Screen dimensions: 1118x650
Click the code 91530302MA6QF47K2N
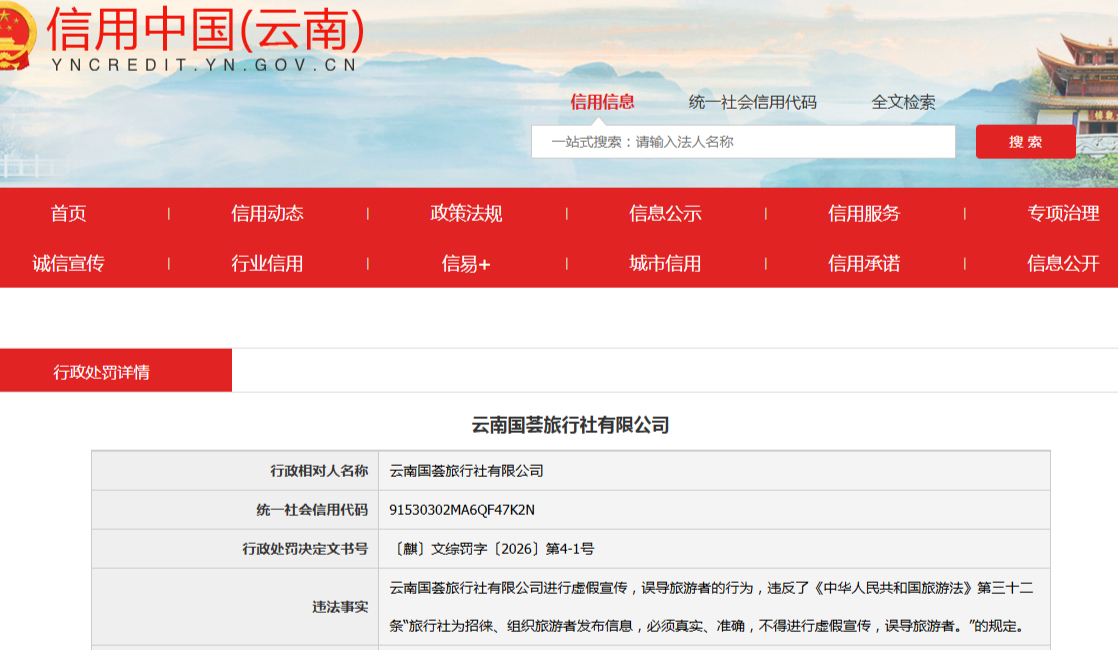[x=462, y=510]
